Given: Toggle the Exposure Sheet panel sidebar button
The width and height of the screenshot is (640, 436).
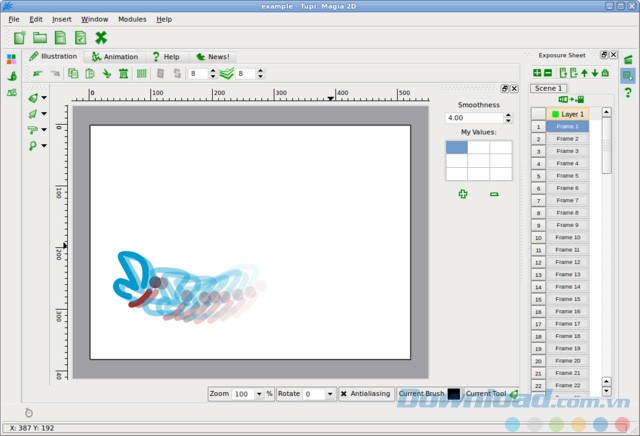Looking at the screenshot, I should coord(627,74).
